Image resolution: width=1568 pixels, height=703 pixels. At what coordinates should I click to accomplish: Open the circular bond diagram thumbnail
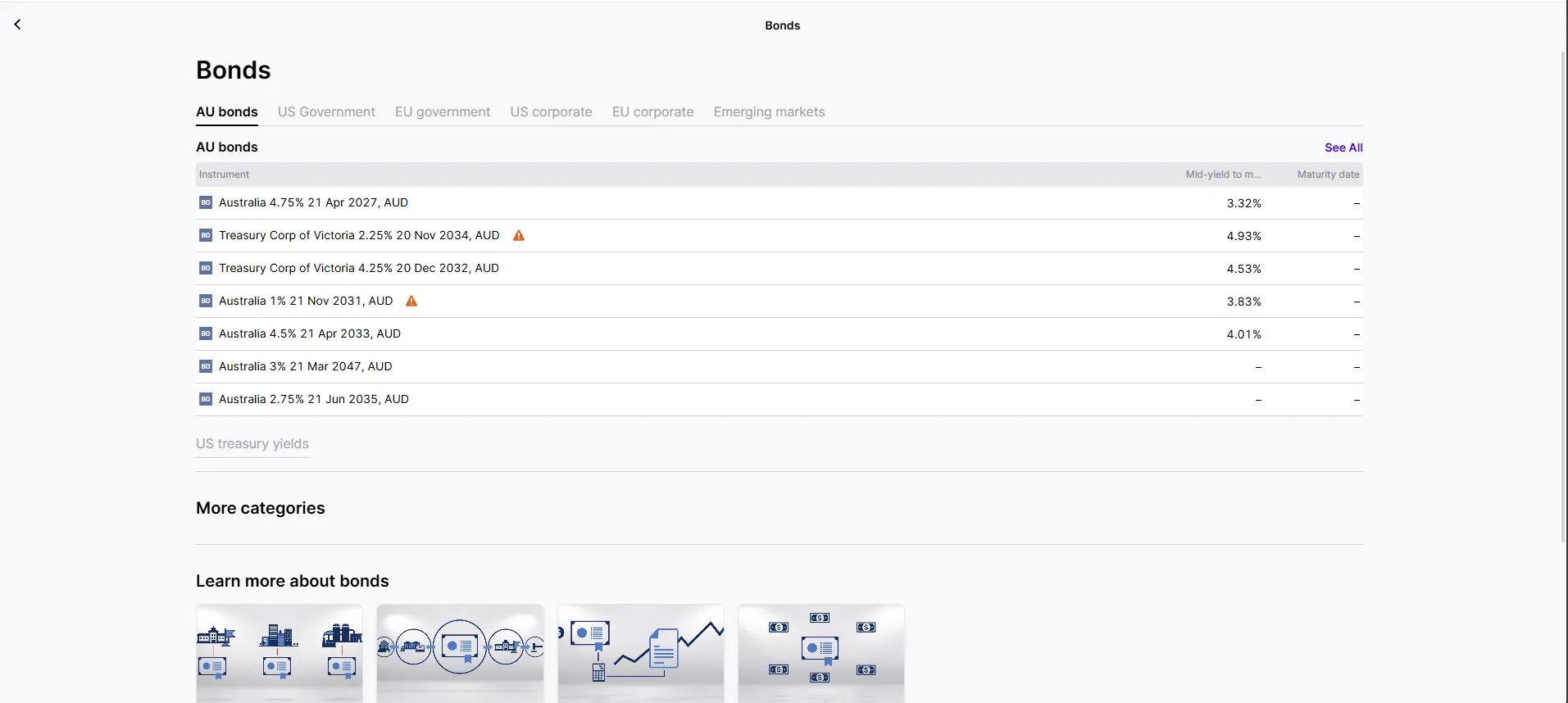click(460, 654)
